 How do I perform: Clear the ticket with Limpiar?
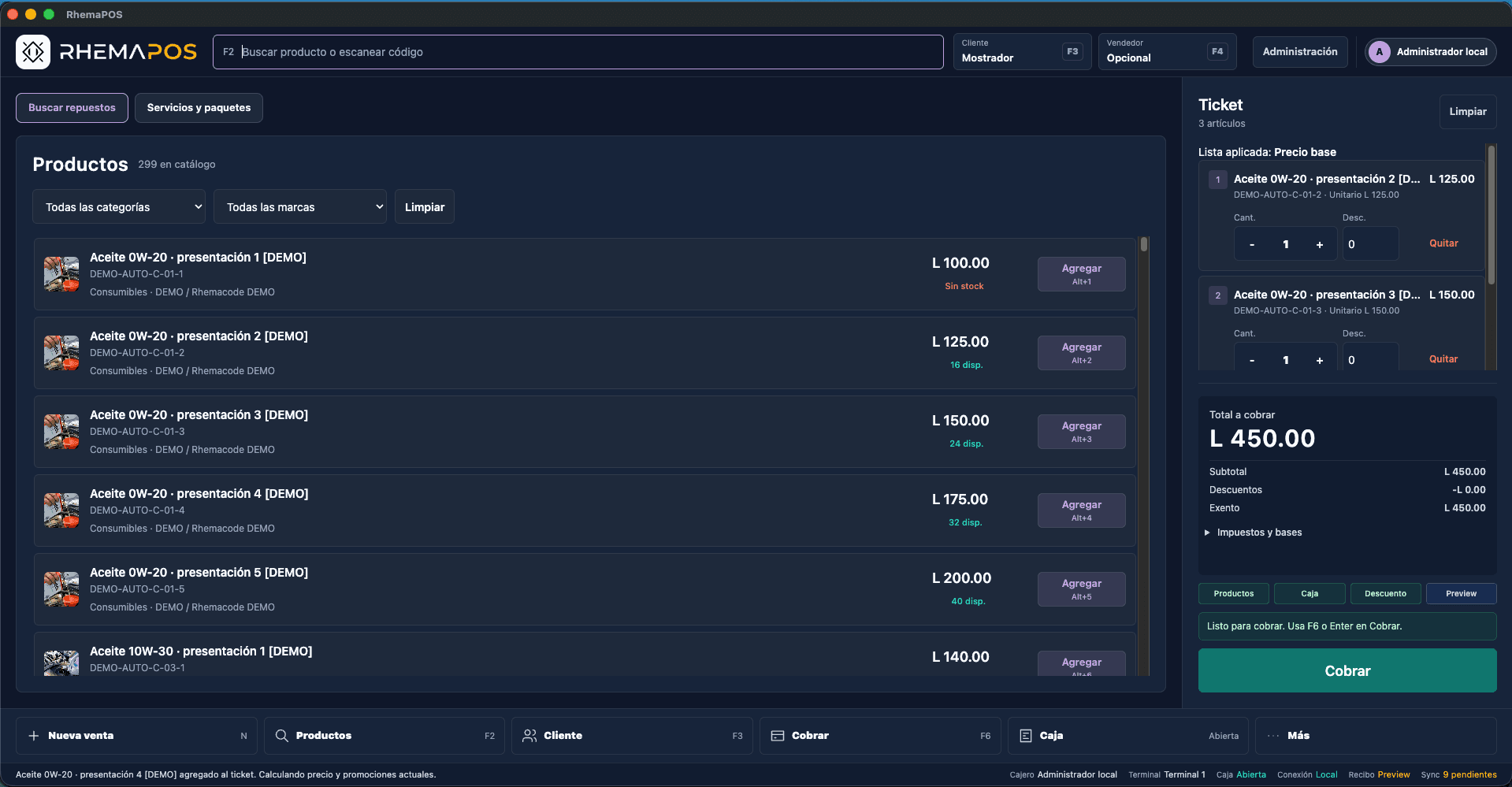pos(1468,112)
